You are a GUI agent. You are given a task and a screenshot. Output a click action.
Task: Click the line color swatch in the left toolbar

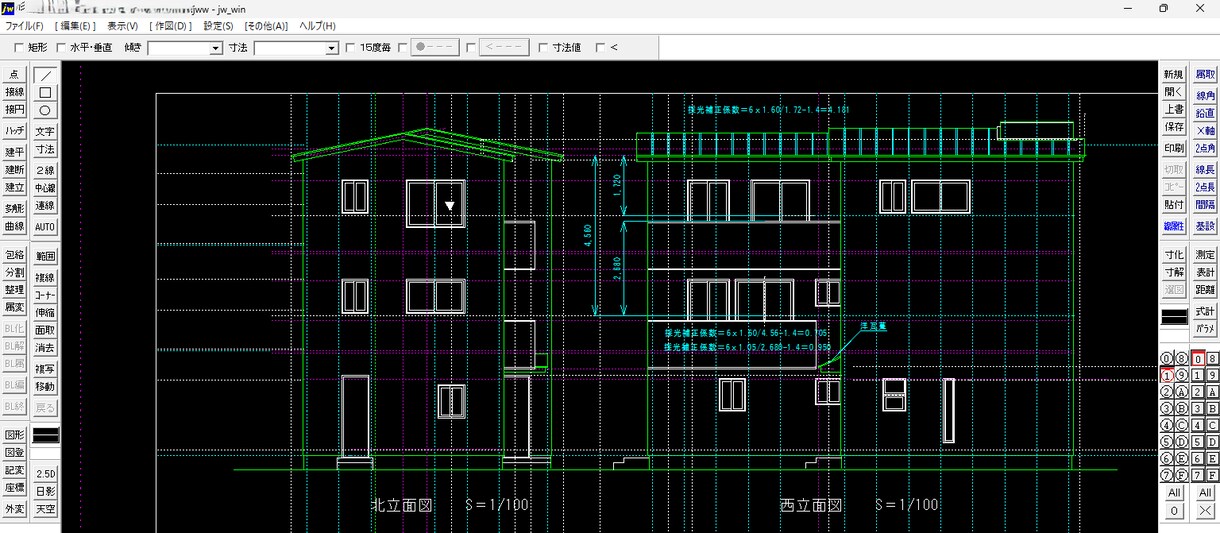(x=46, y=435)
